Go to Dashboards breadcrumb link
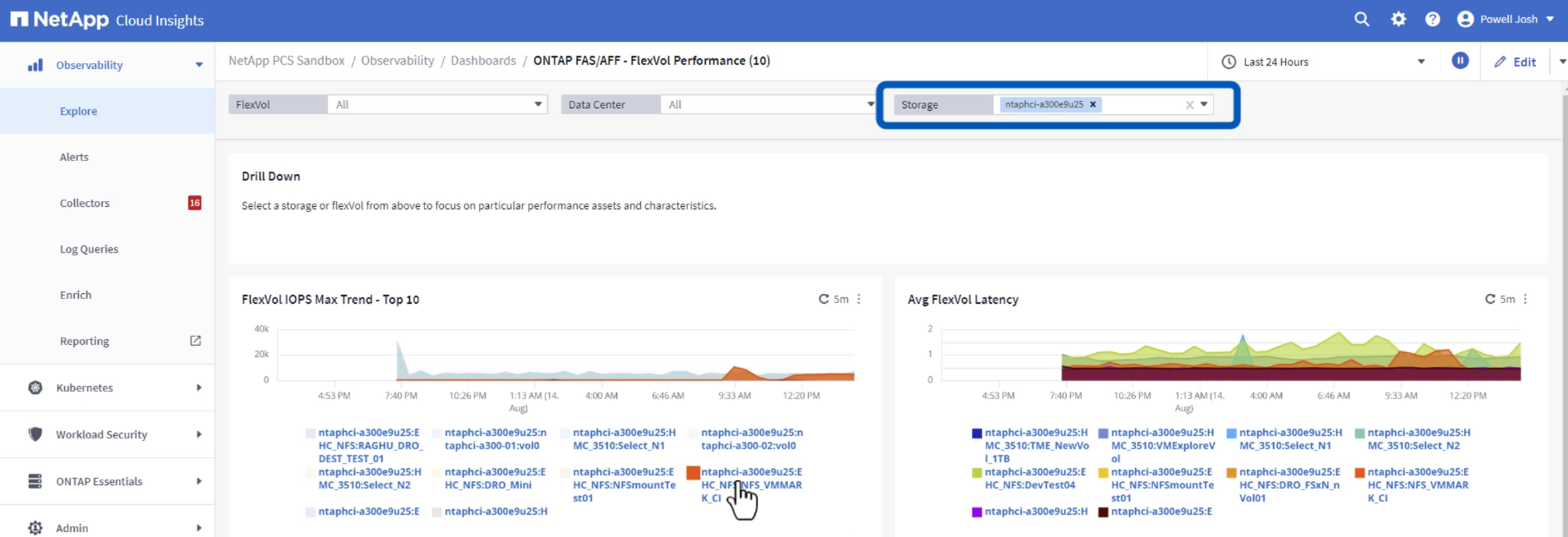Image resolution: width=1568 pixels, height=537 pixels. pos(483,61)
